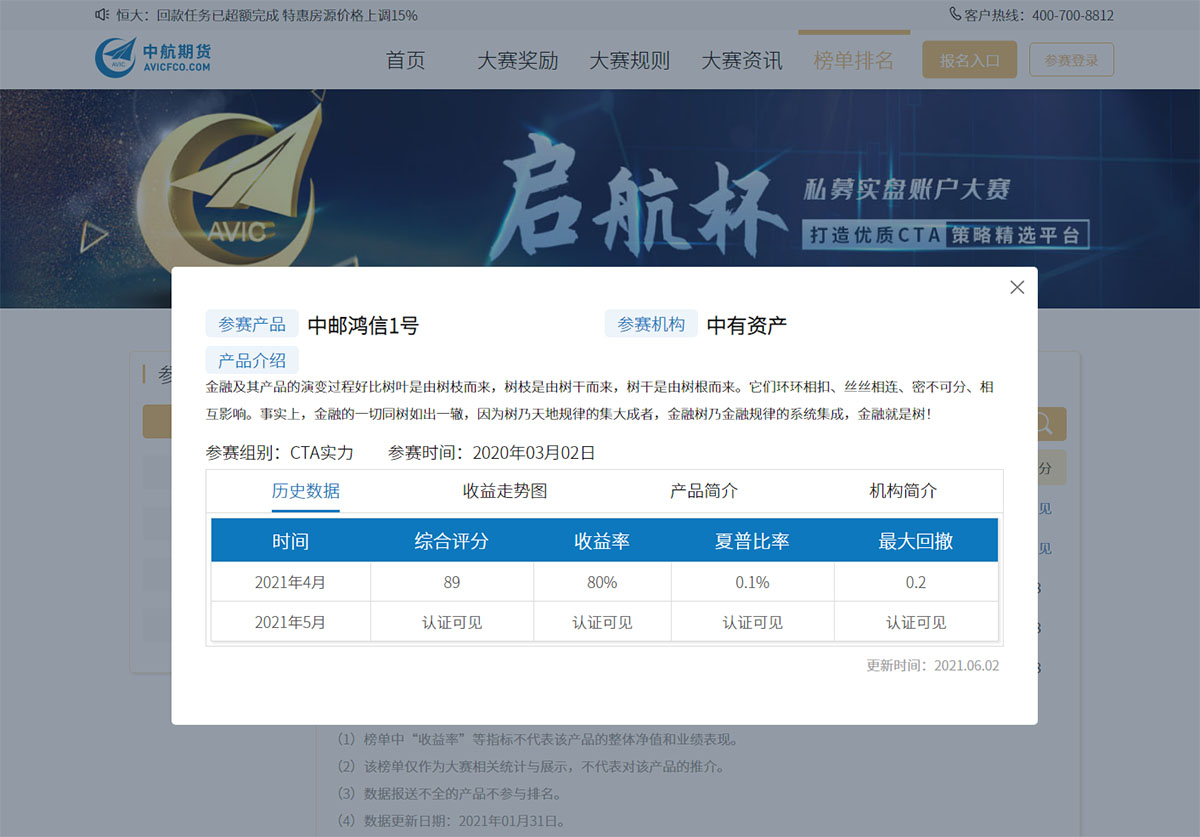
Task: Click the 收益率 column header
Action: pyautogui.click(x=602, y=541)
